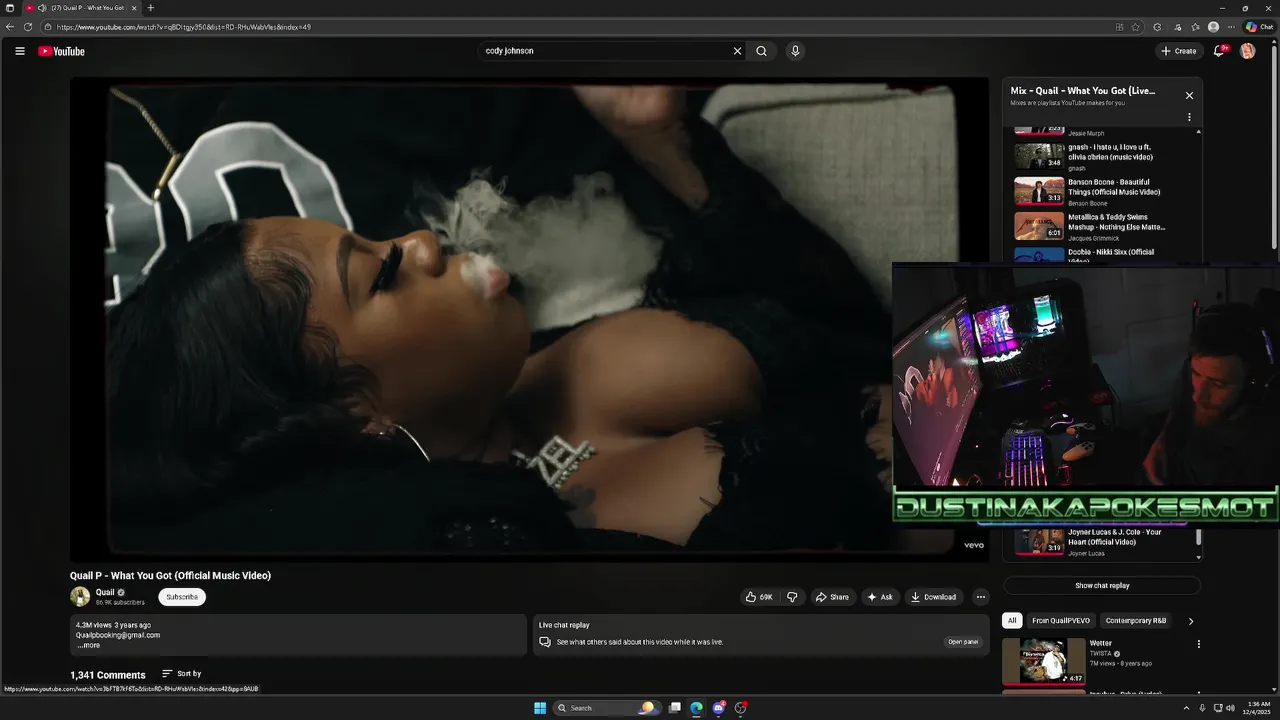The image size is (1280, 720).
Task: Like the video with 69K likes
Action: point(759,597)
